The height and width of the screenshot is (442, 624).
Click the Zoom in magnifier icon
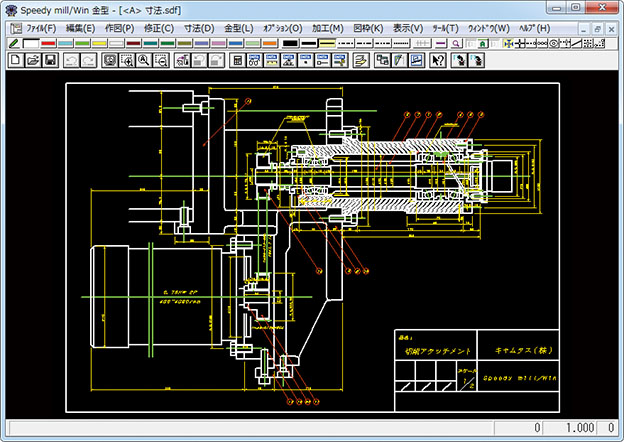coord(126,60)
